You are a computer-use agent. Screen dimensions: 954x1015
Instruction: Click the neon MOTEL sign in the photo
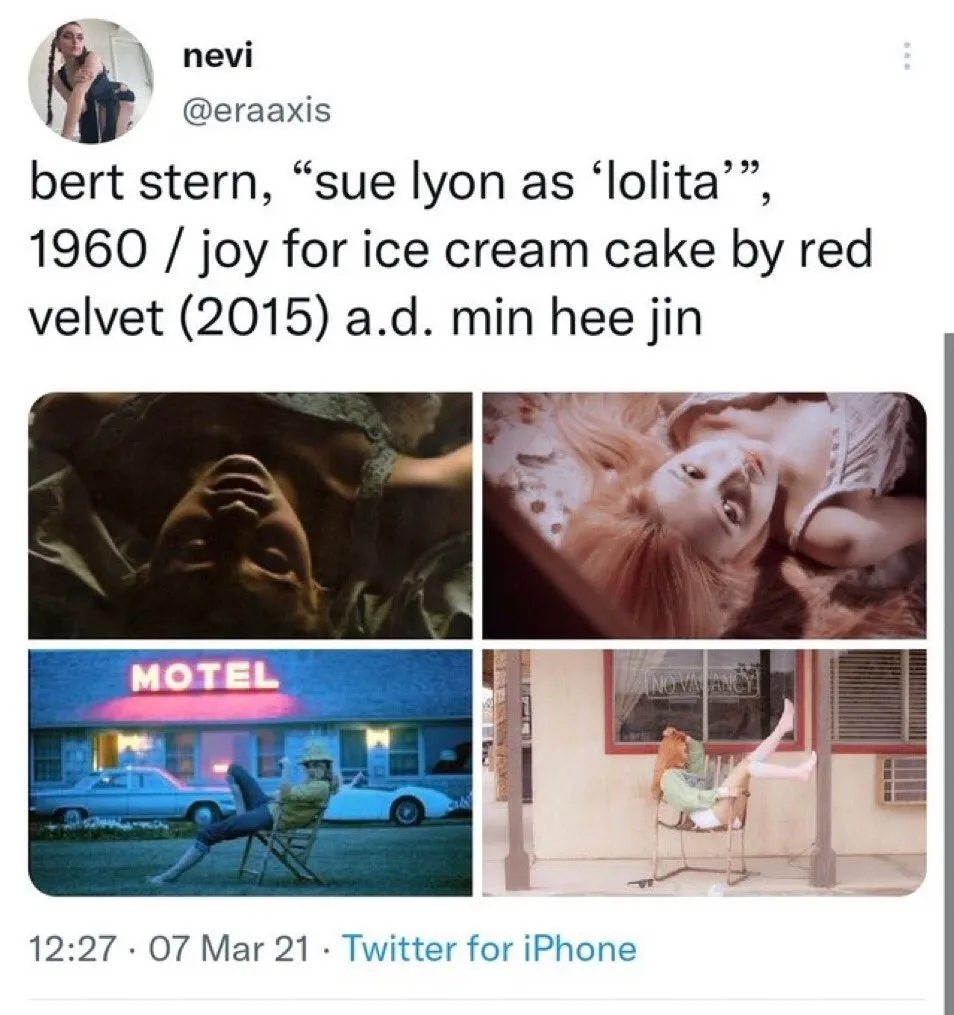[x=205, y=677]
